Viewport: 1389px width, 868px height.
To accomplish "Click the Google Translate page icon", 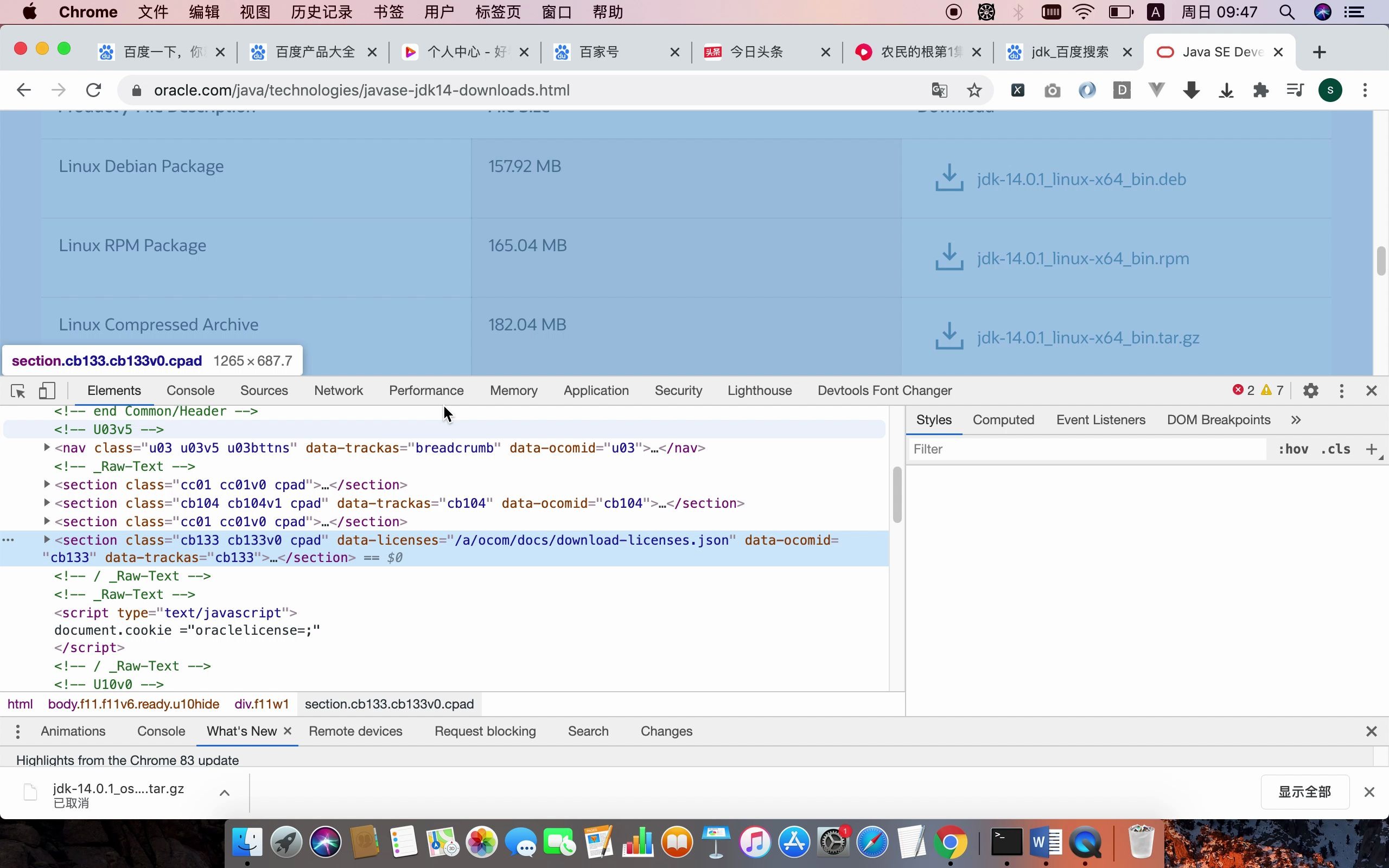I will pos(939,90).
